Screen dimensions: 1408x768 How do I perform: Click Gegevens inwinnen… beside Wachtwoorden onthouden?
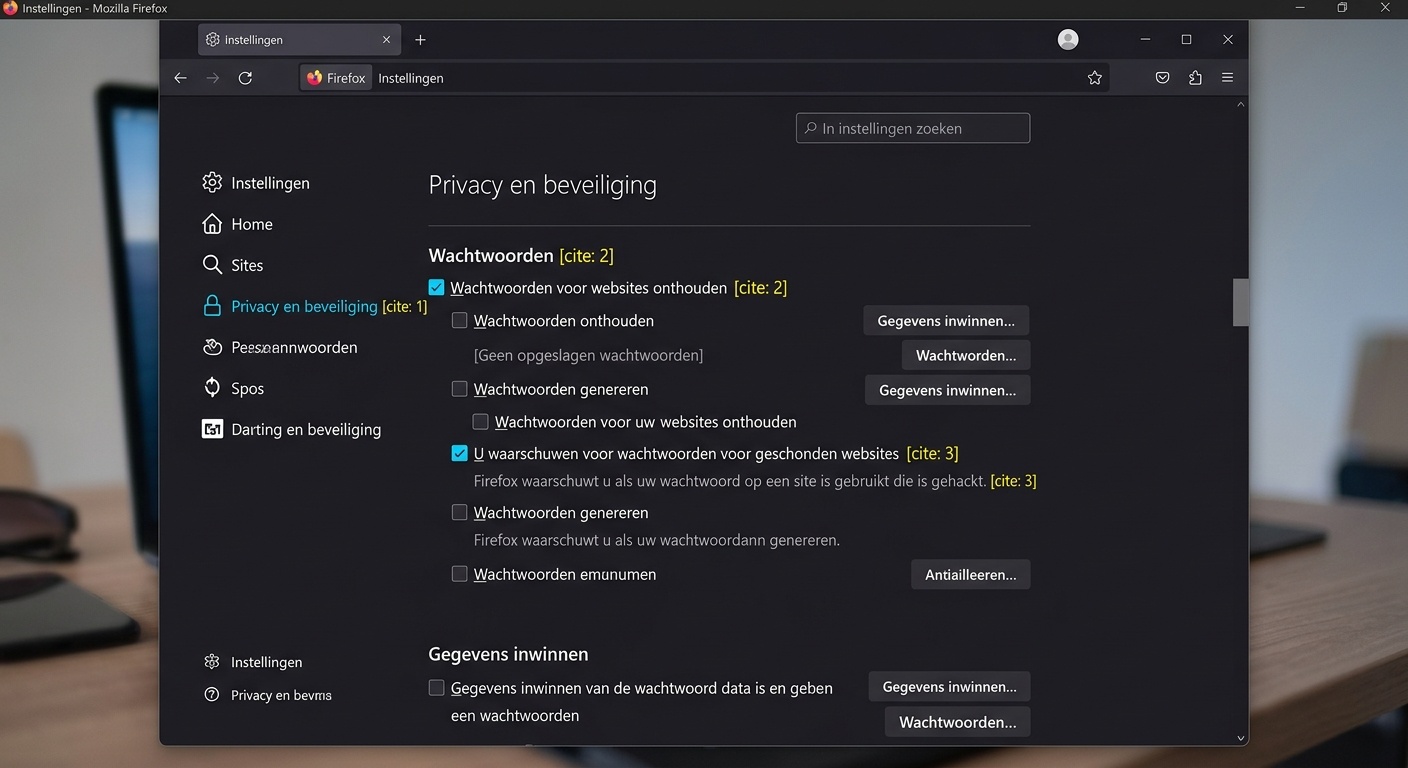946,321
